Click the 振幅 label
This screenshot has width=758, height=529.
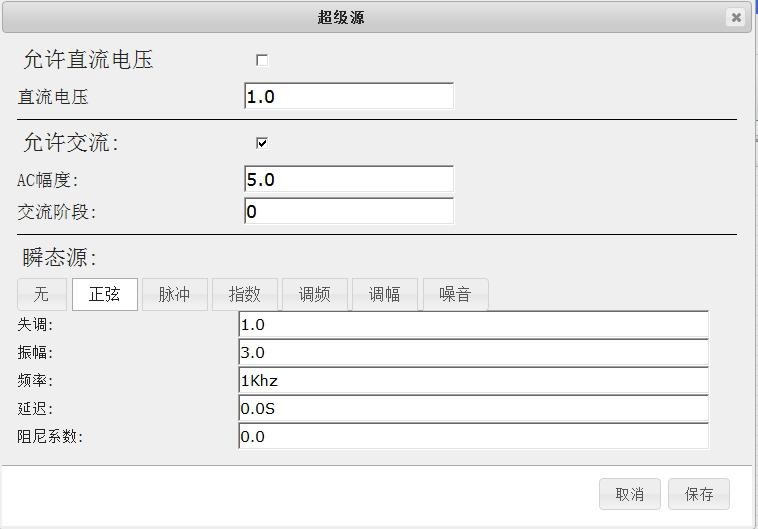tap(35, 353)
